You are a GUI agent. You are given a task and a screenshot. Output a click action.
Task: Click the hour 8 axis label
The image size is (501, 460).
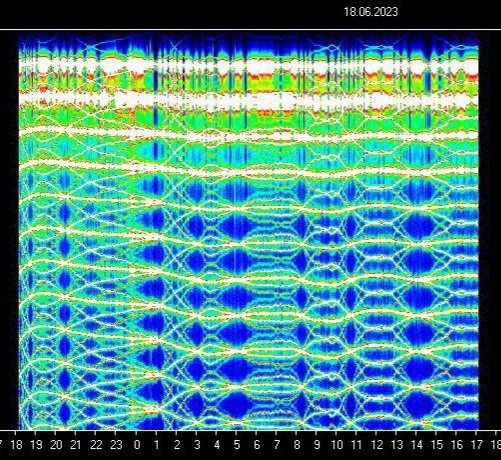click(x=297, y=445)
